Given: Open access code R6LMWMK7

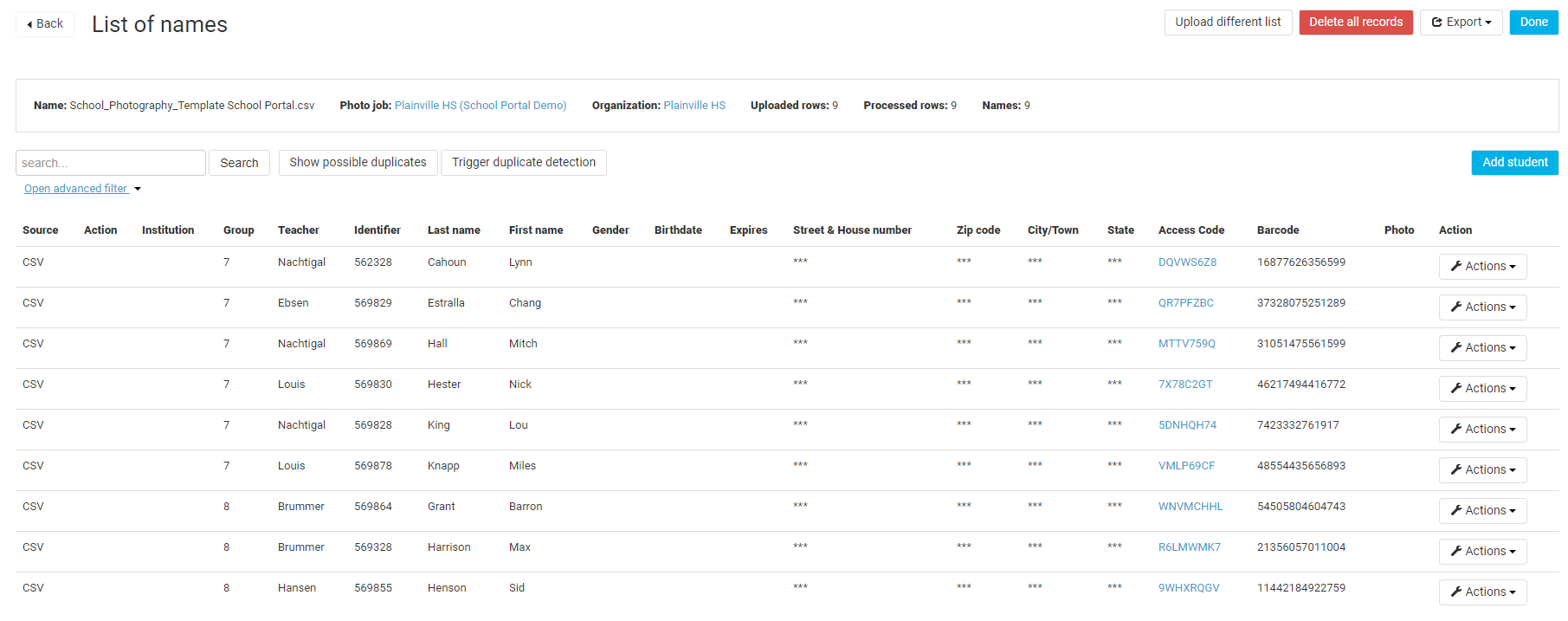Looking at the screenshot, I should click(x=1190, y=547).
